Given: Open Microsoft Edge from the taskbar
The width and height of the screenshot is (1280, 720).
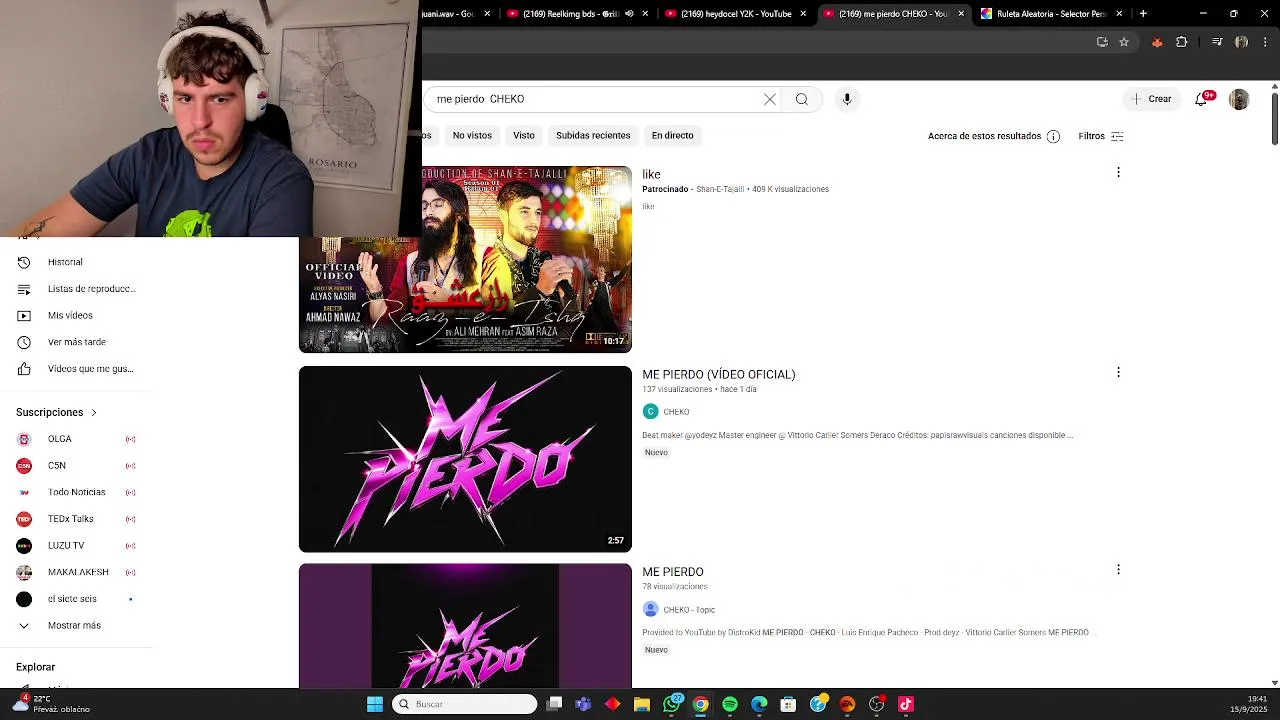Looking at the screenshot, I should tap(759, 704).
